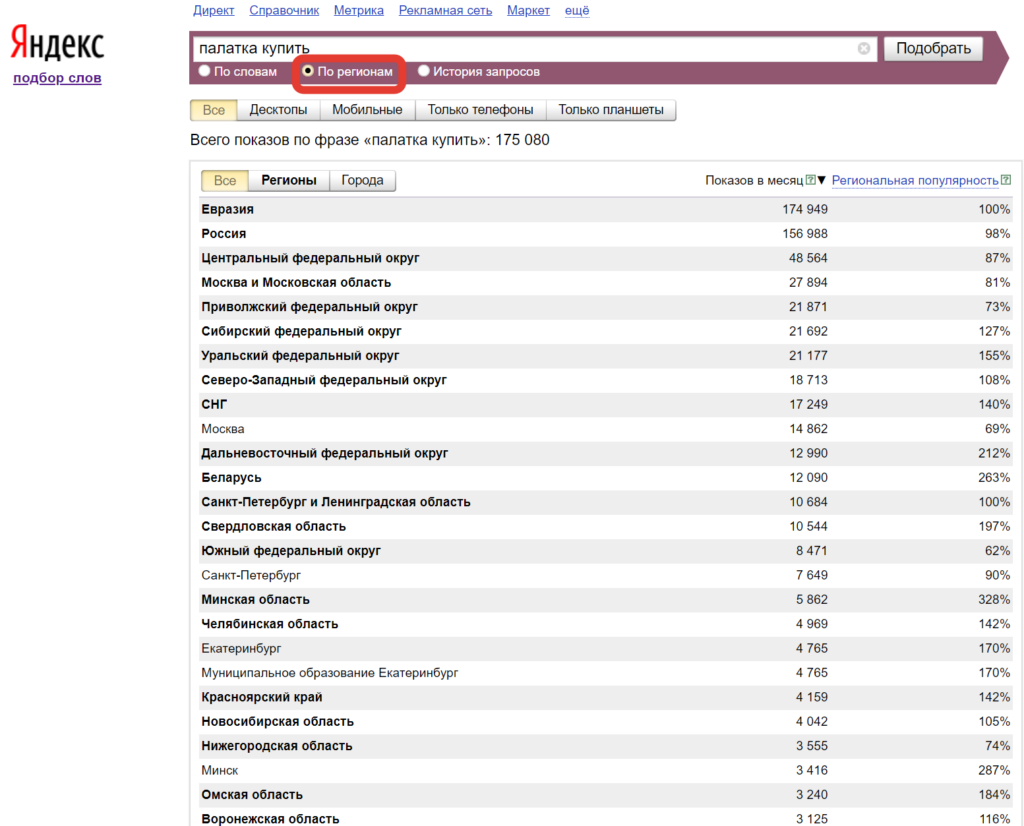Click the Воронежская область row
This screenshot has height=826, width=1024.
[x=606, y=818]
